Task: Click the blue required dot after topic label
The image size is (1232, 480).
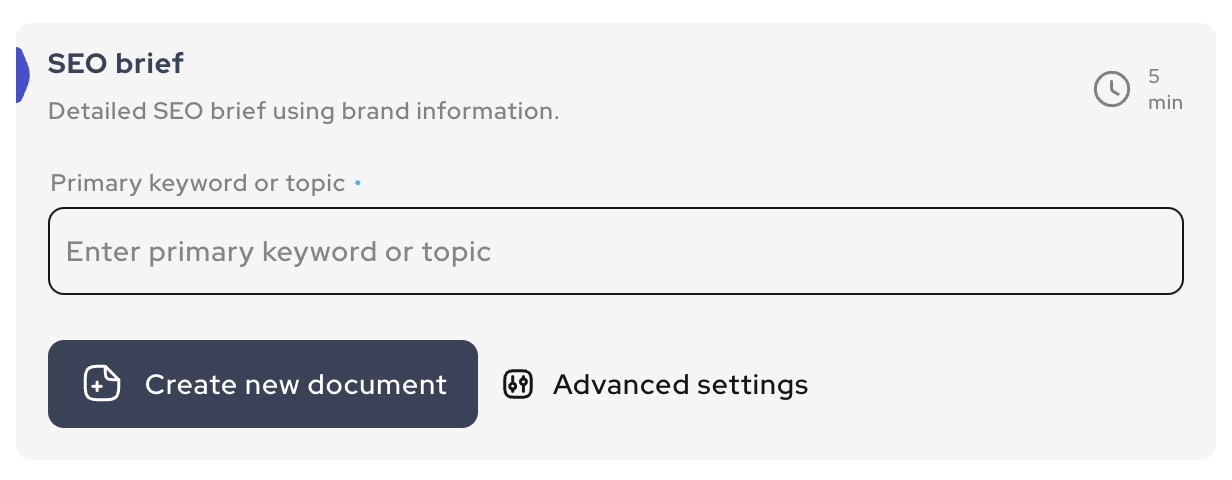Action: (x=358, y=184)
